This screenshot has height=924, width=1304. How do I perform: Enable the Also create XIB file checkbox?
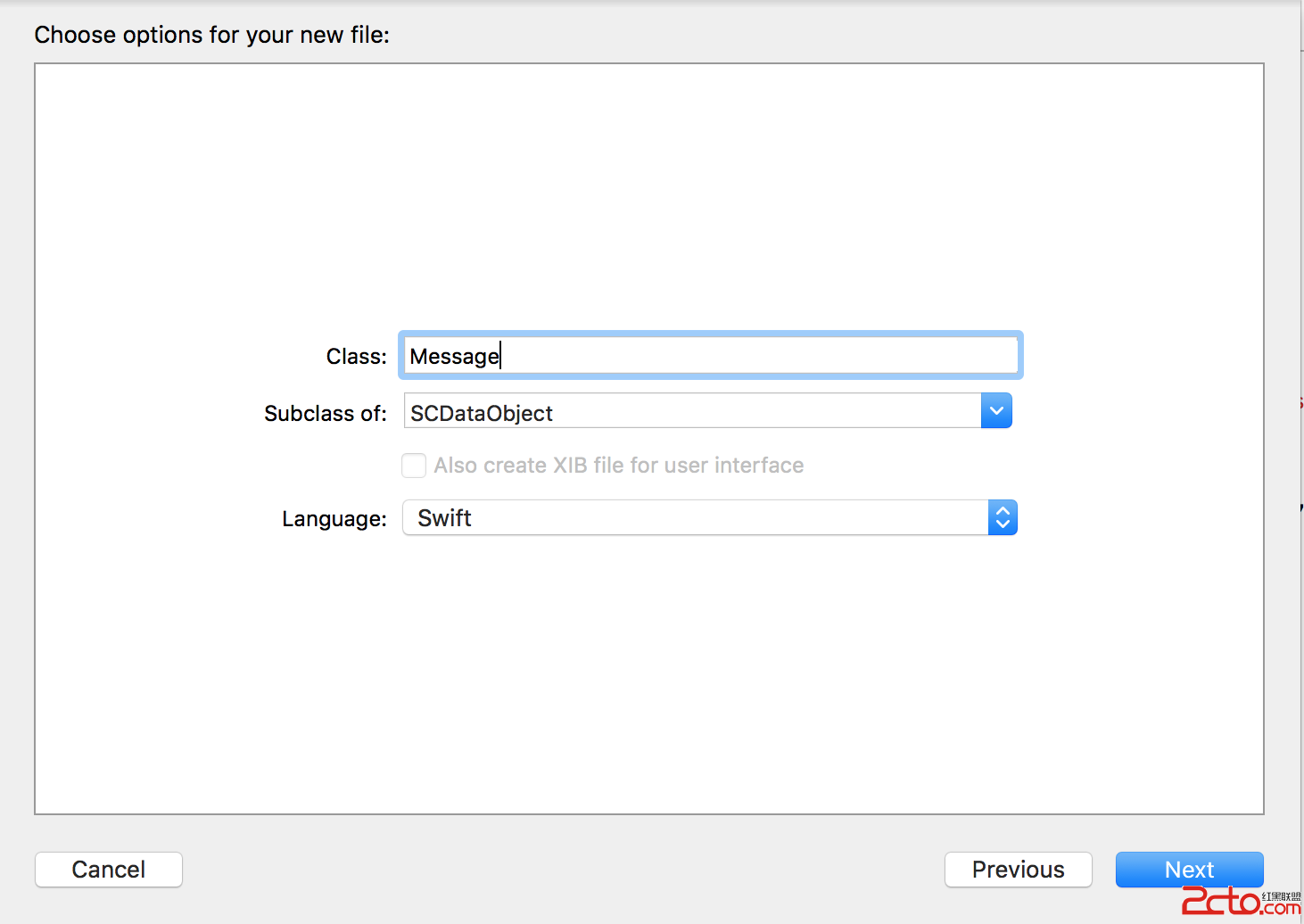pos(414,466)
